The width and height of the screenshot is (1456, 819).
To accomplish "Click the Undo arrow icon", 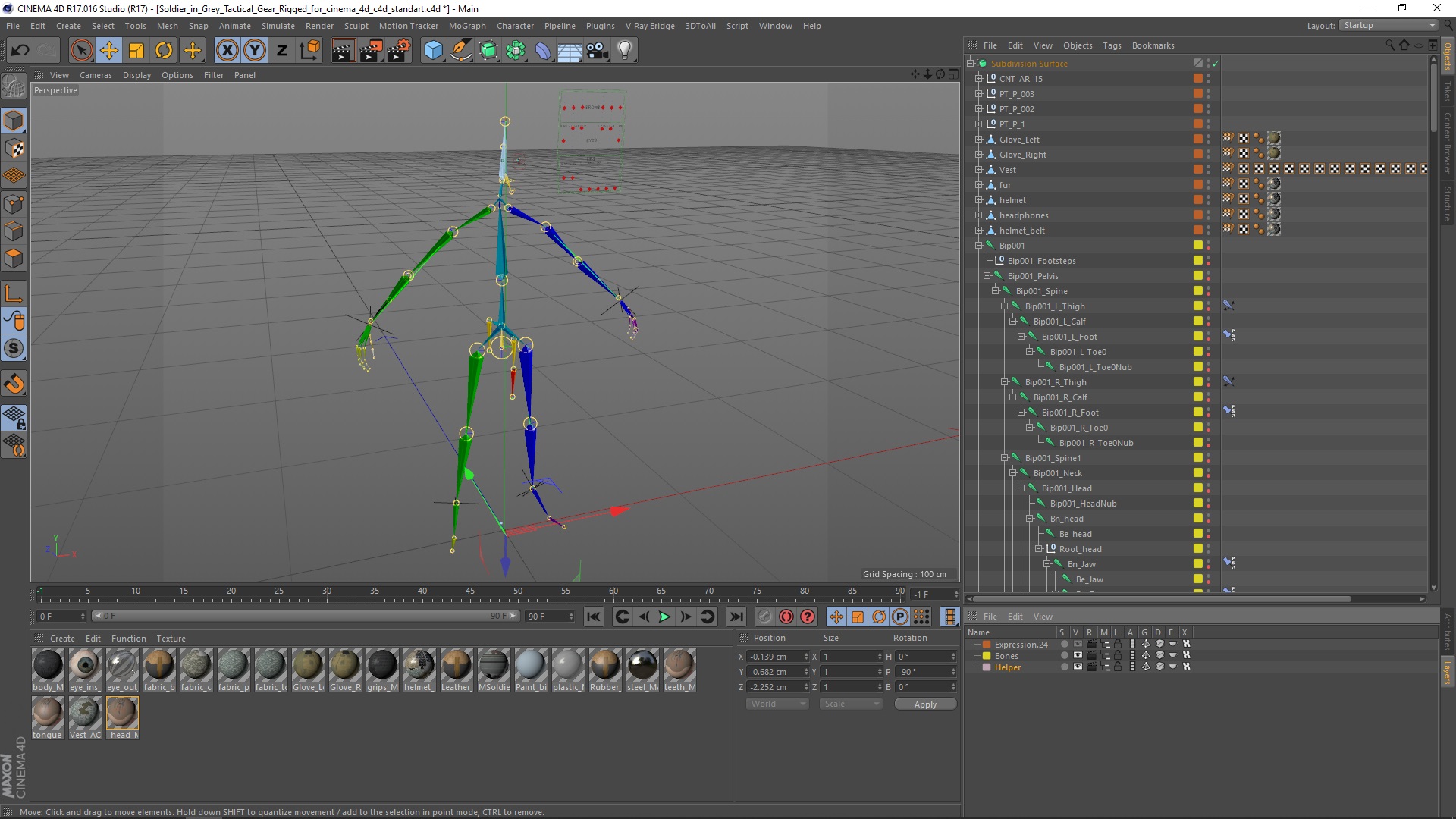I will (x=20, y=51).
